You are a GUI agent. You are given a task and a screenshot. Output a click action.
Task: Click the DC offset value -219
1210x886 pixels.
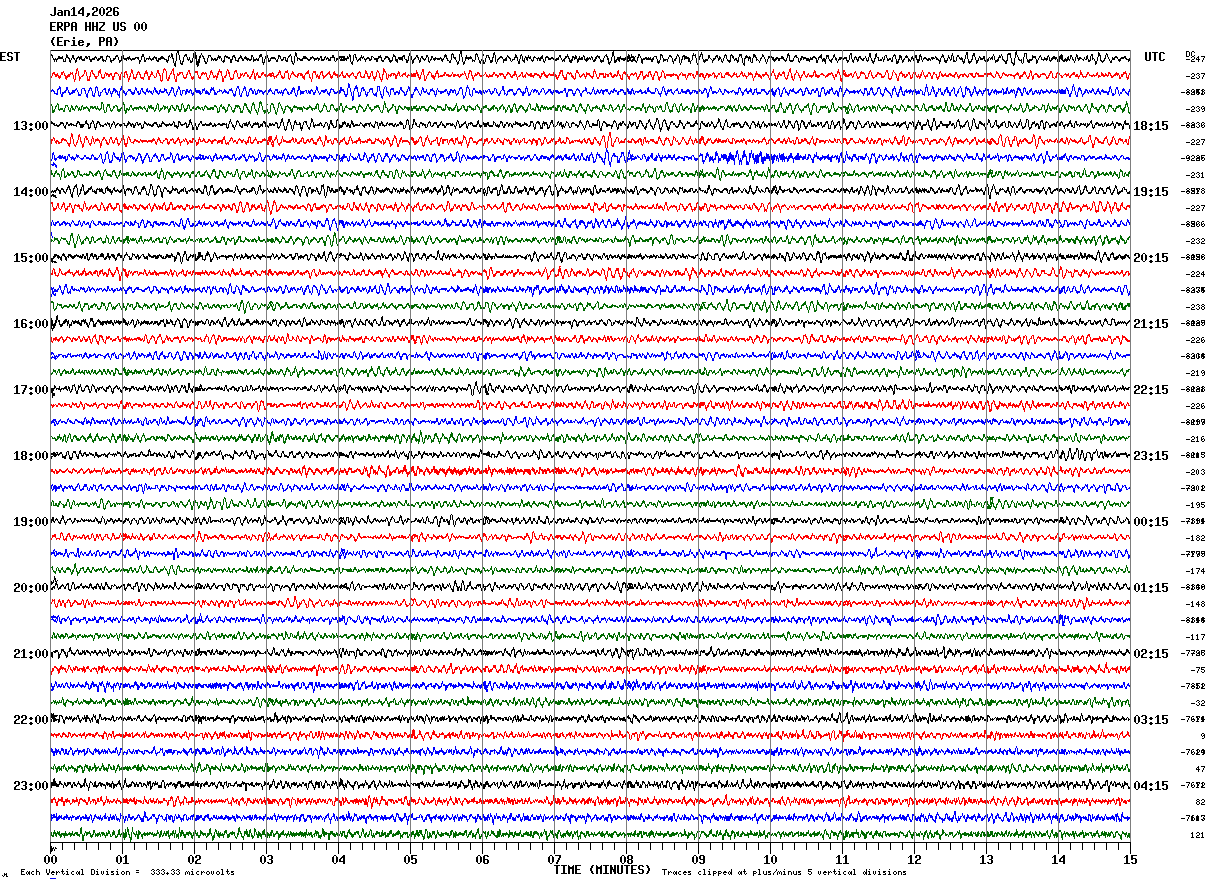1195,373
